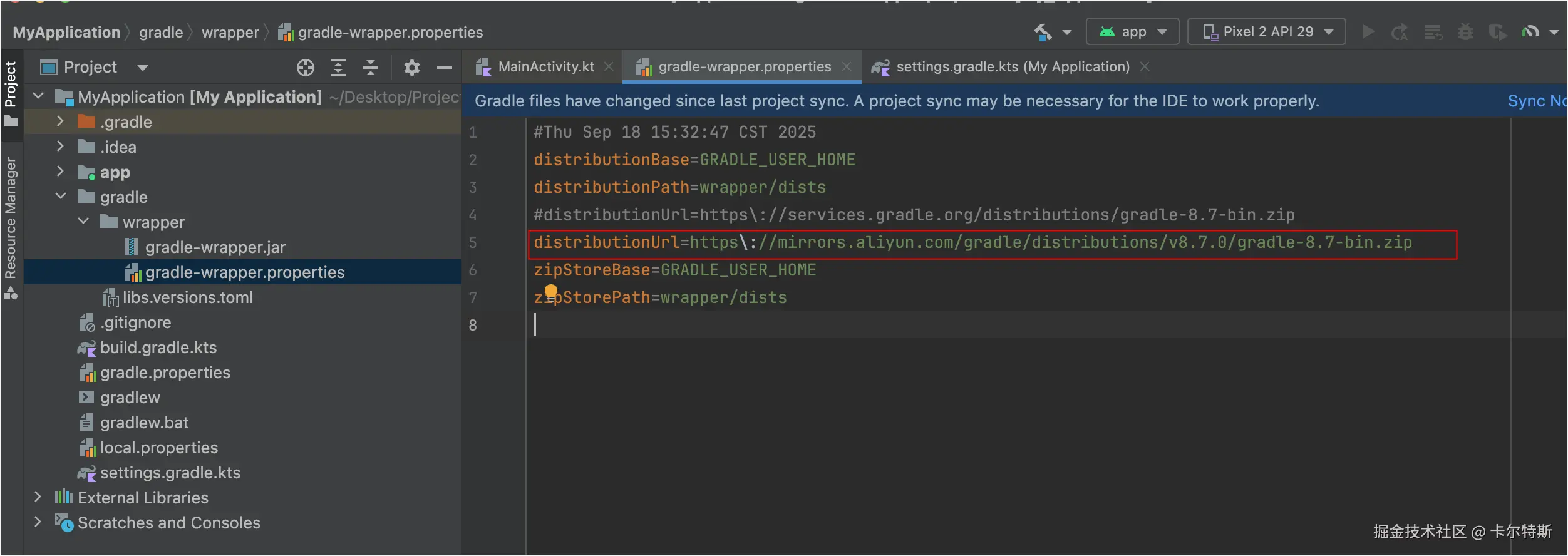Switch to the MainActivity.kt tab
The height and width of the screenshot is (556, 1568).
(545, 67)
